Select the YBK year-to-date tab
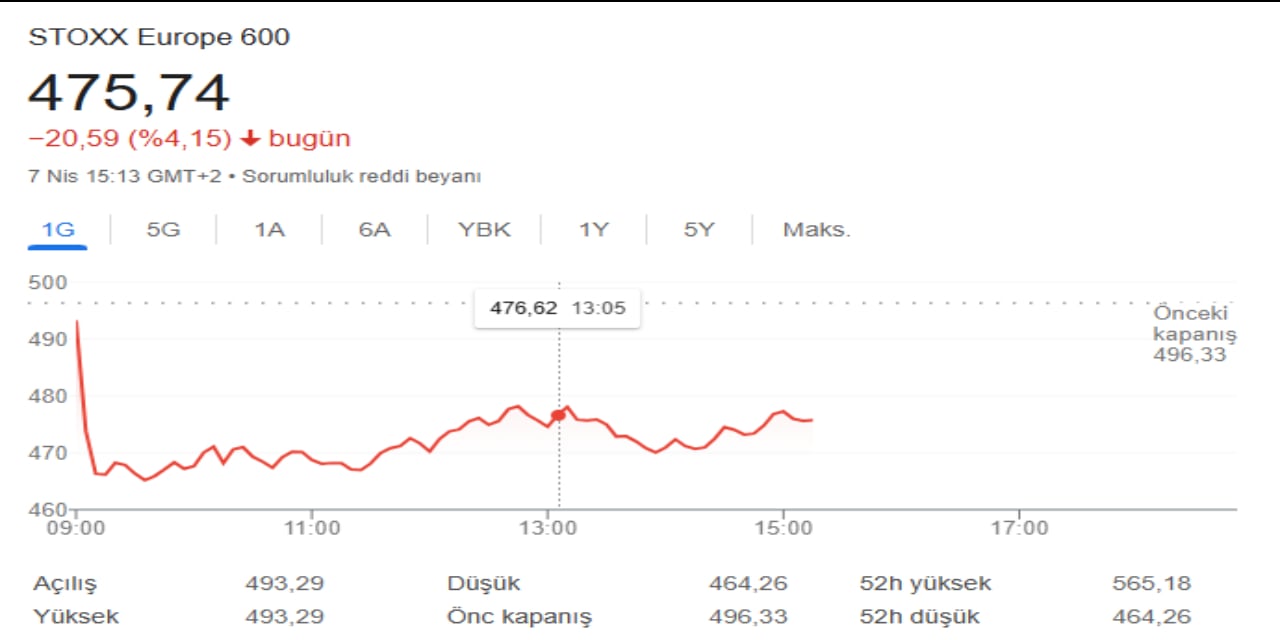The width and height of the screenshot is (1280, 640). tap(484, 230)
